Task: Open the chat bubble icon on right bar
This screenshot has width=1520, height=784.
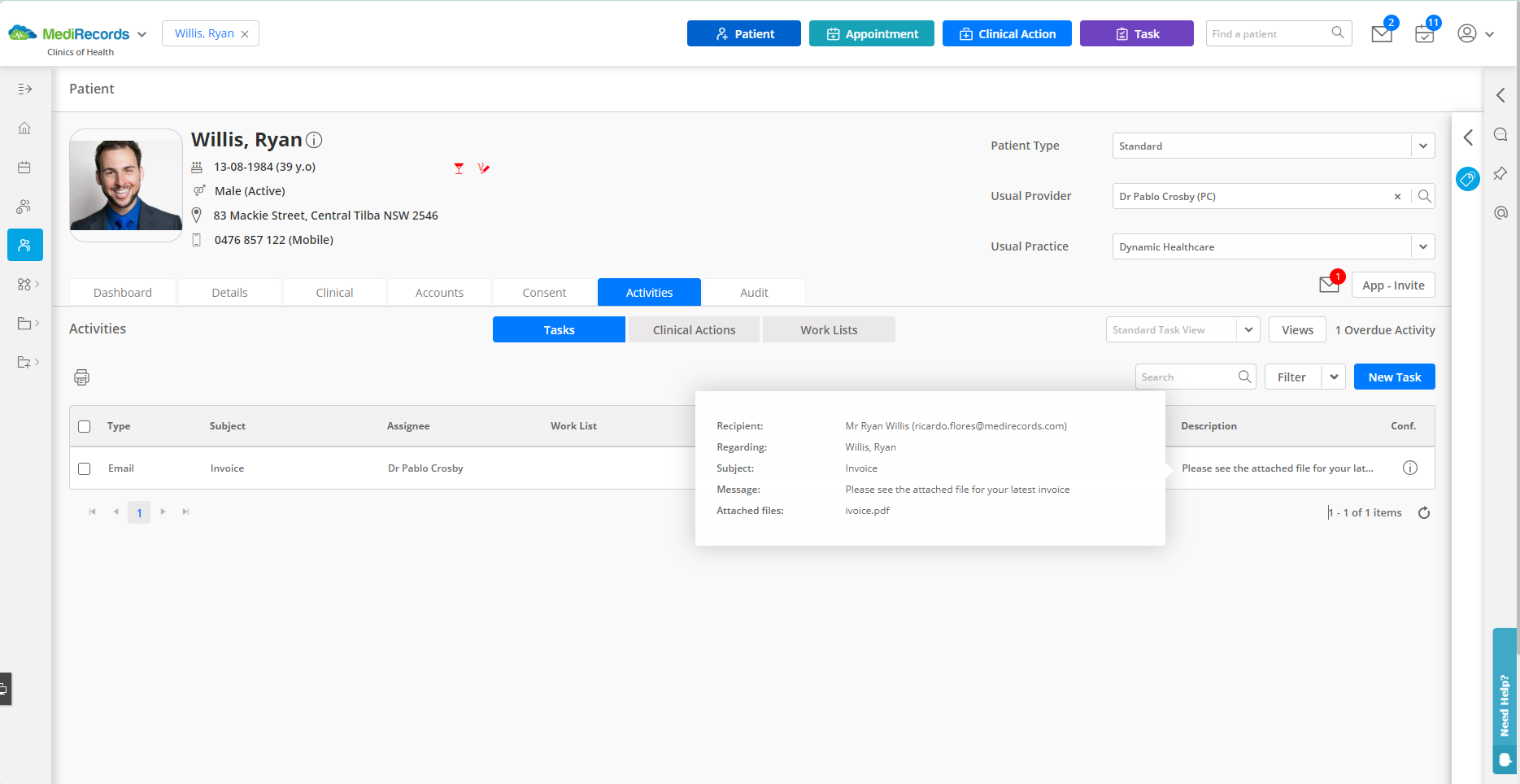Action: 1500,134
